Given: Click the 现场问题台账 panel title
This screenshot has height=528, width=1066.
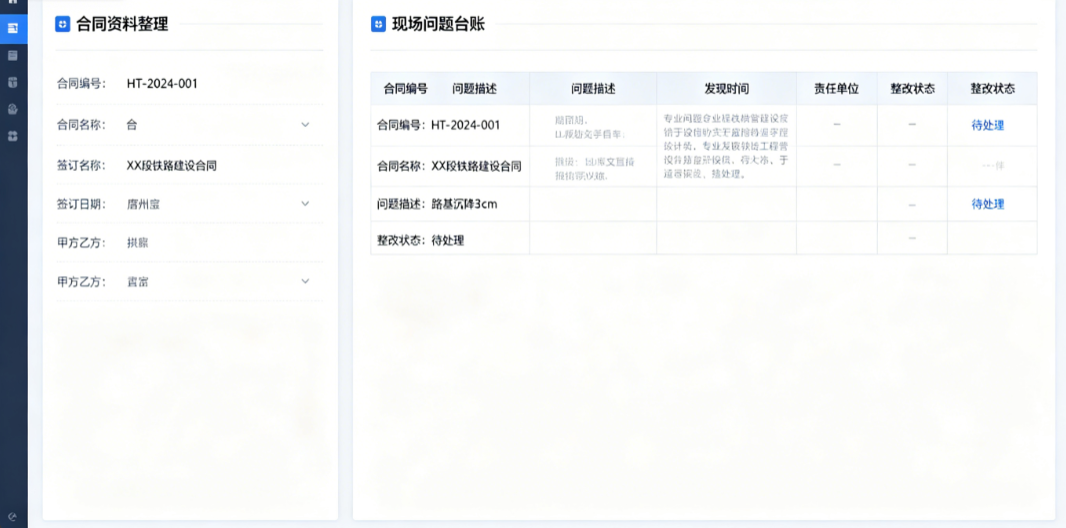Looking at the screenshot, I should coord(439,24).
